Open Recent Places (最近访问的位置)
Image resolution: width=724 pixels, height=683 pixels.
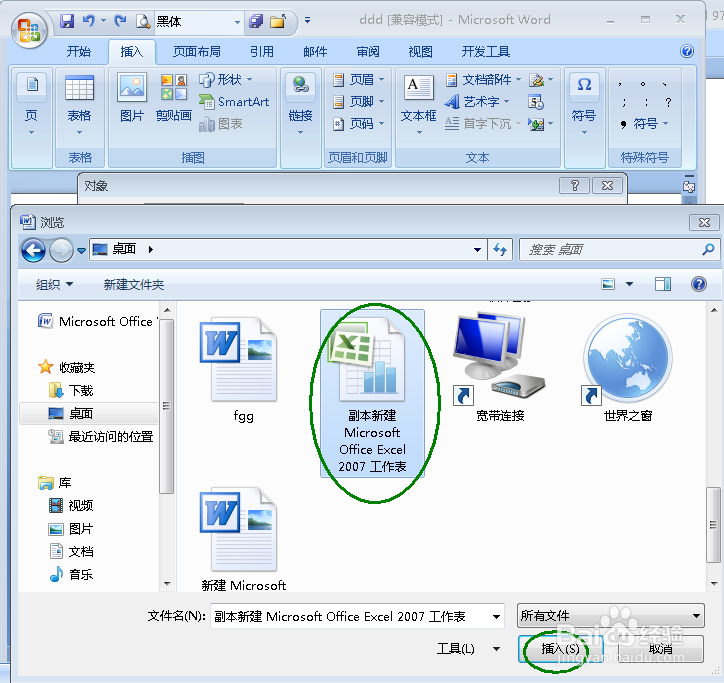coord(101,436)
